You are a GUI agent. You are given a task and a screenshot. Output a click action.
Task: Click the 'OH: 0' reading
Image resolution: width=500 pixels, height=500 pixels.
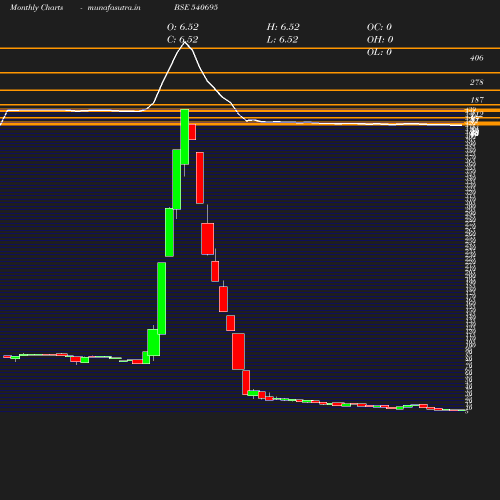[x=380, y=39]
